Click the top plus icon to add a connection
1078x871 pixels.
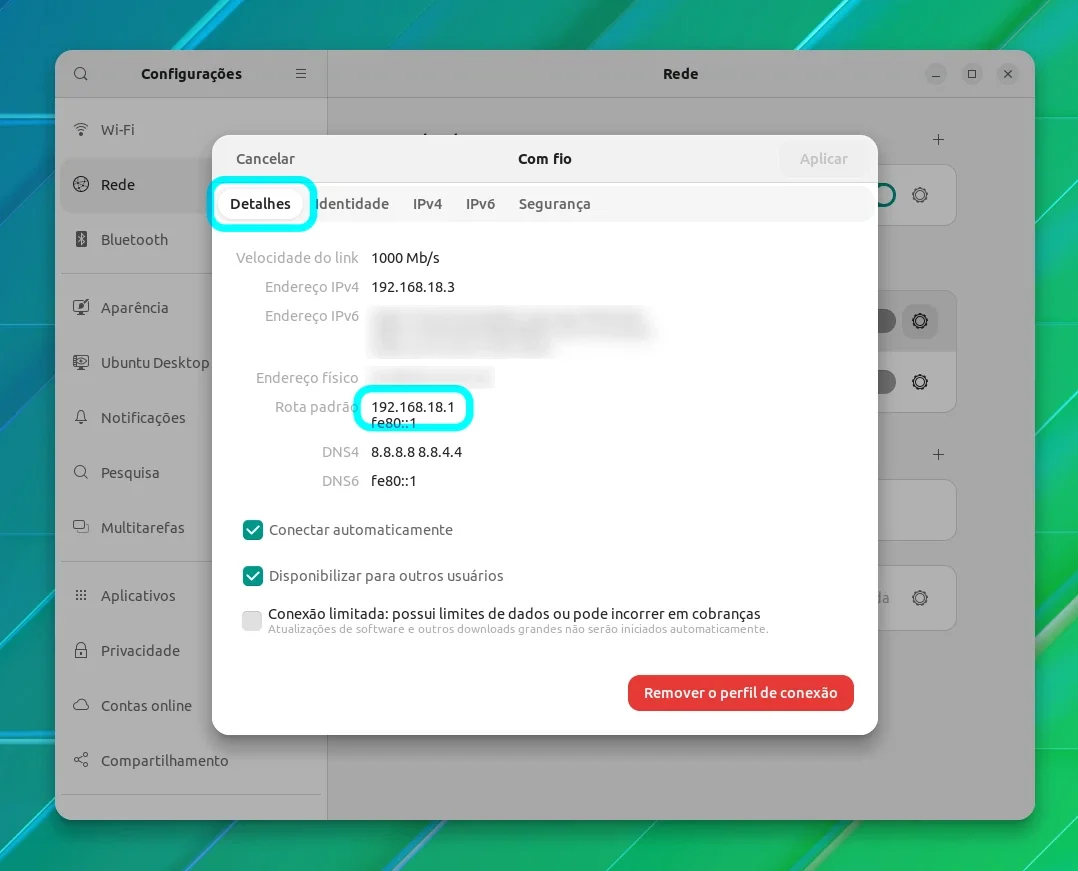tap(938, 140)
